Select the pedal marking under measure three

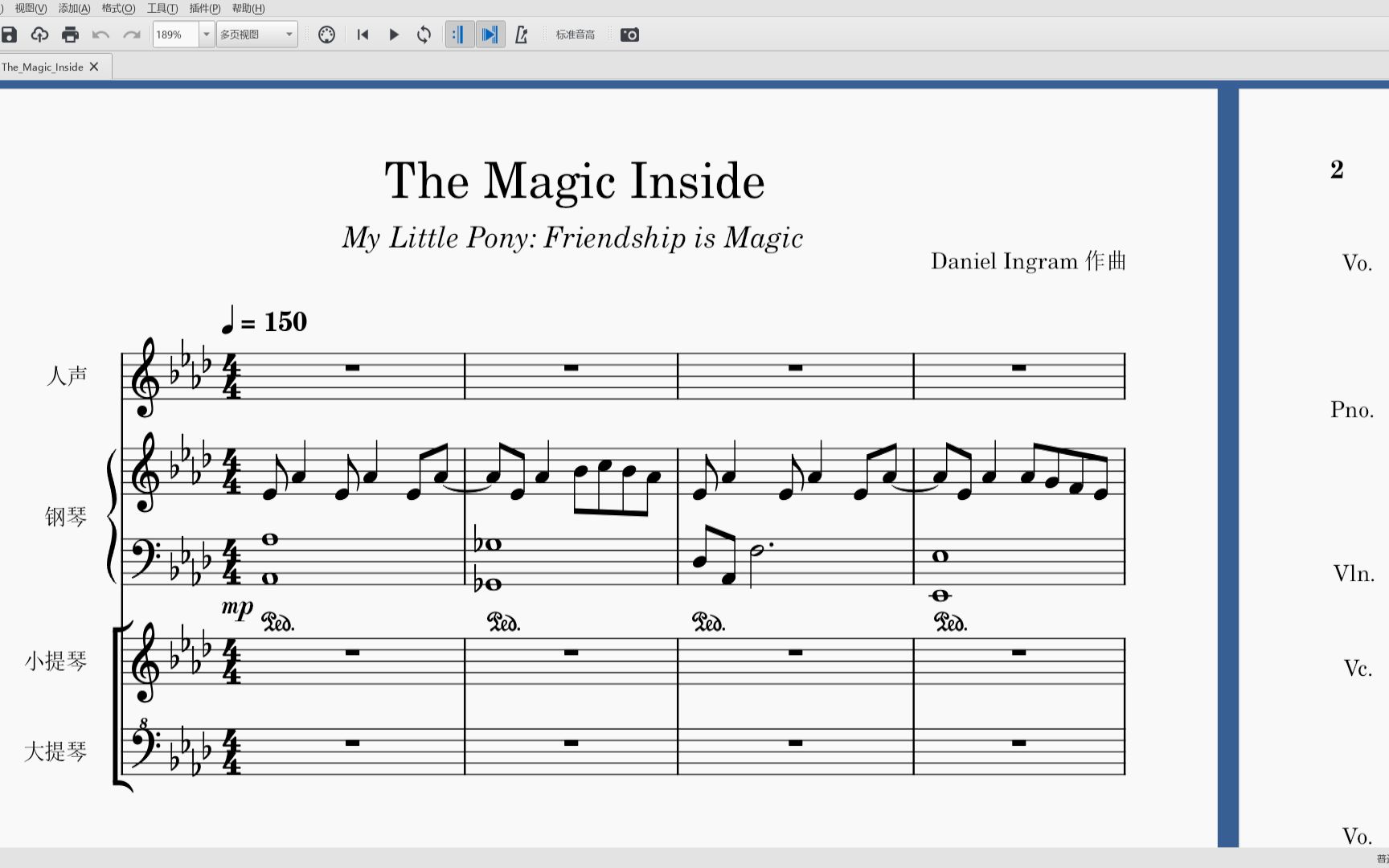[708, 622]
